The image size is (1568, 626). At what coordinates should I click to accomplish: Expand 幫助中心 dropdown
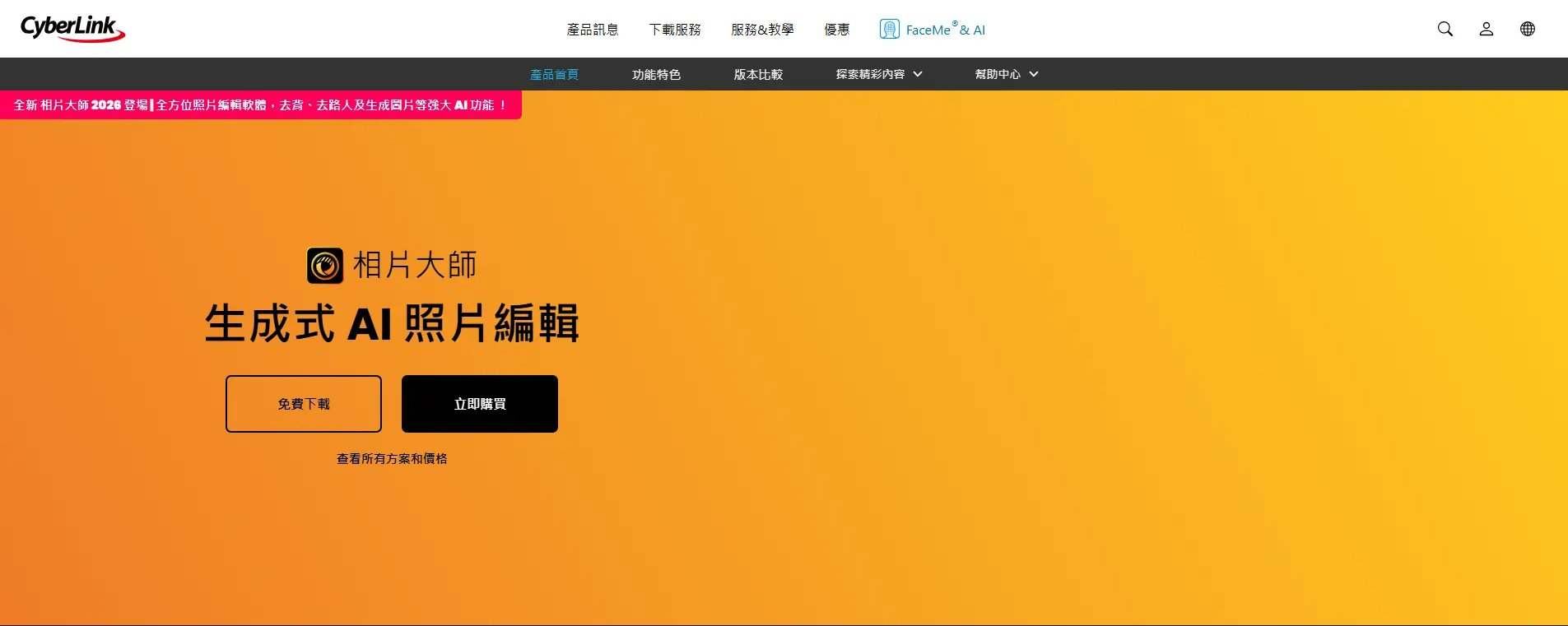point(1007,74)
